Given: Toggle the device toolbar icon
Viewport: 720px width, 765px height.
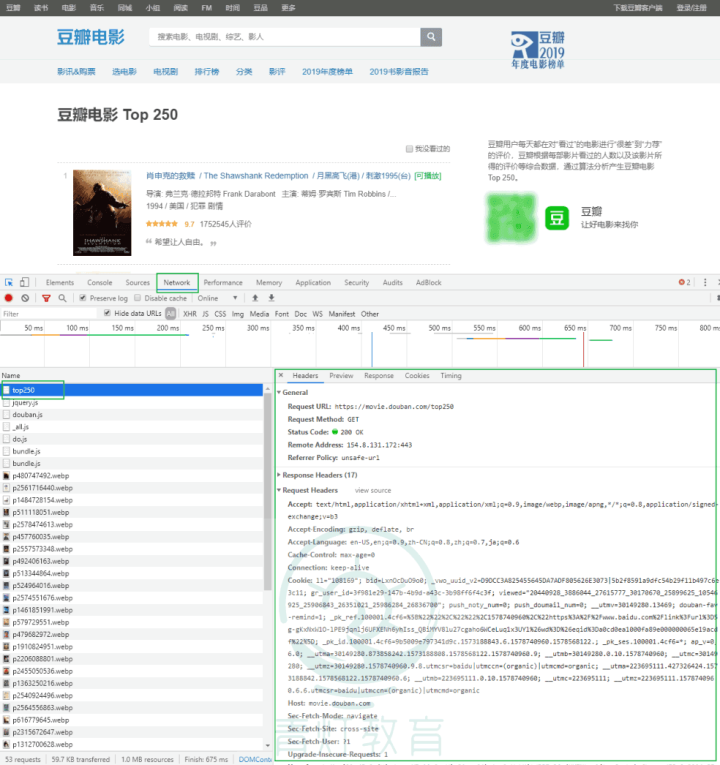Looking at the screenshot, I should [x=24, y=282].
